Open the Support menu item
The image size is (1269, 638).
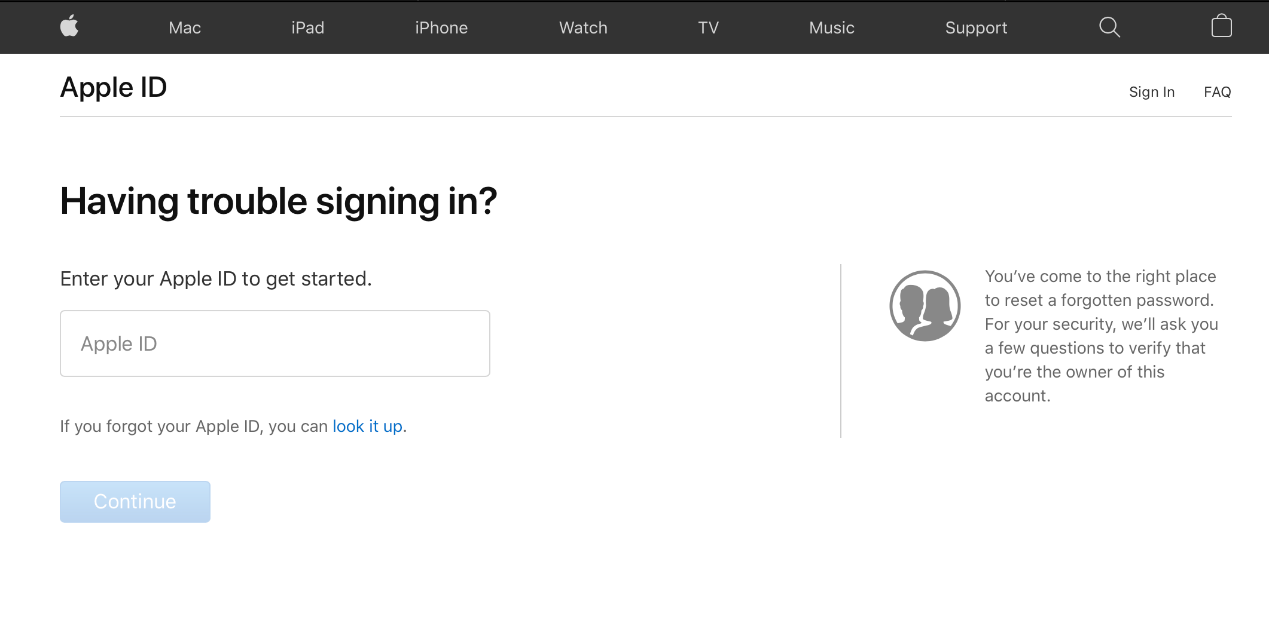[x=976, y=28]
